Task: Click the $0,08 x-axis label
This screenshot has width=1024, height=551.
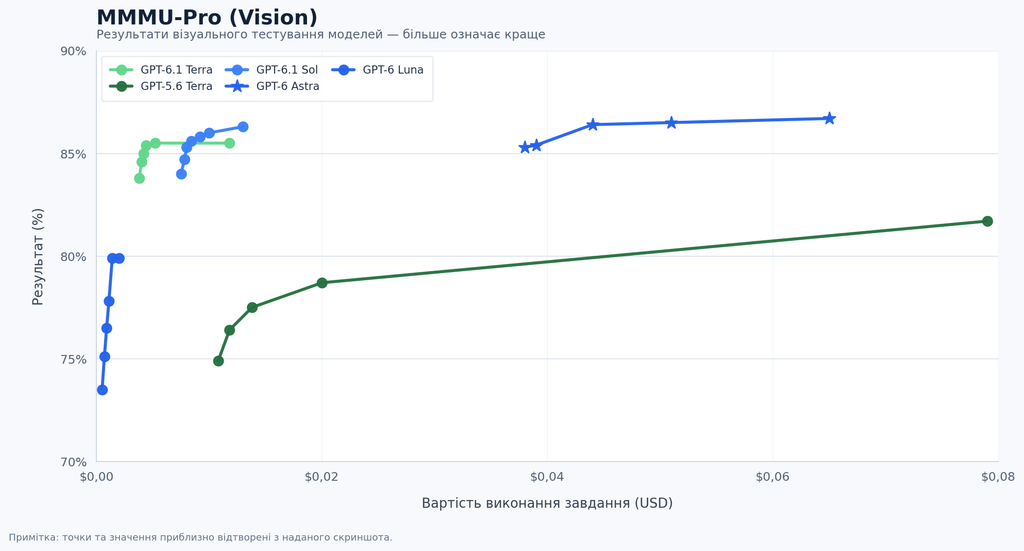Action: [998, 477]
